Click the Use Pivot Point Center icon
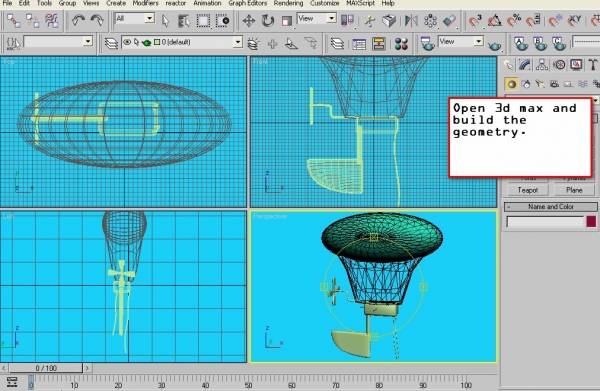The width and height of the screenshot is (600, 391). [x=347, y=20]
